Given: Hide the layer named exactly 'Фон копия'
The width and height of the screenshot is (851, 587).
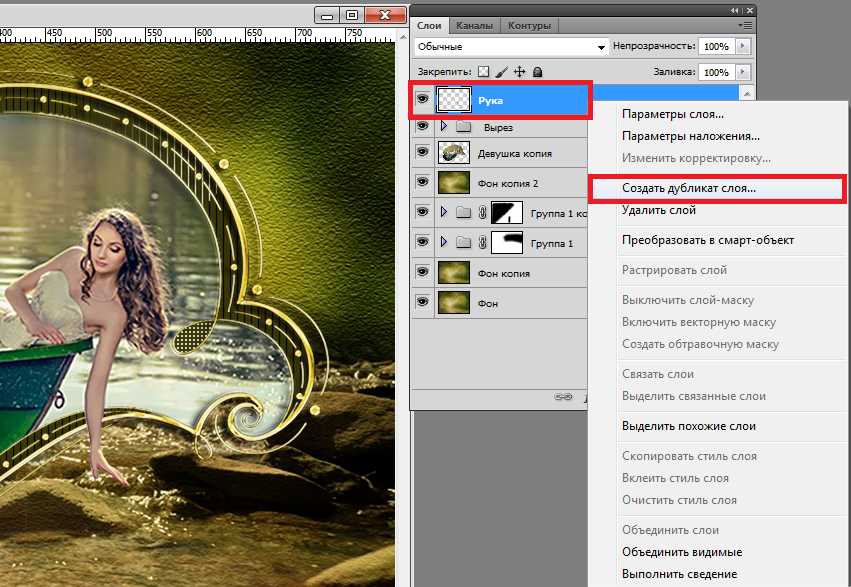Looking at the screenshot, I should (422, 272).
